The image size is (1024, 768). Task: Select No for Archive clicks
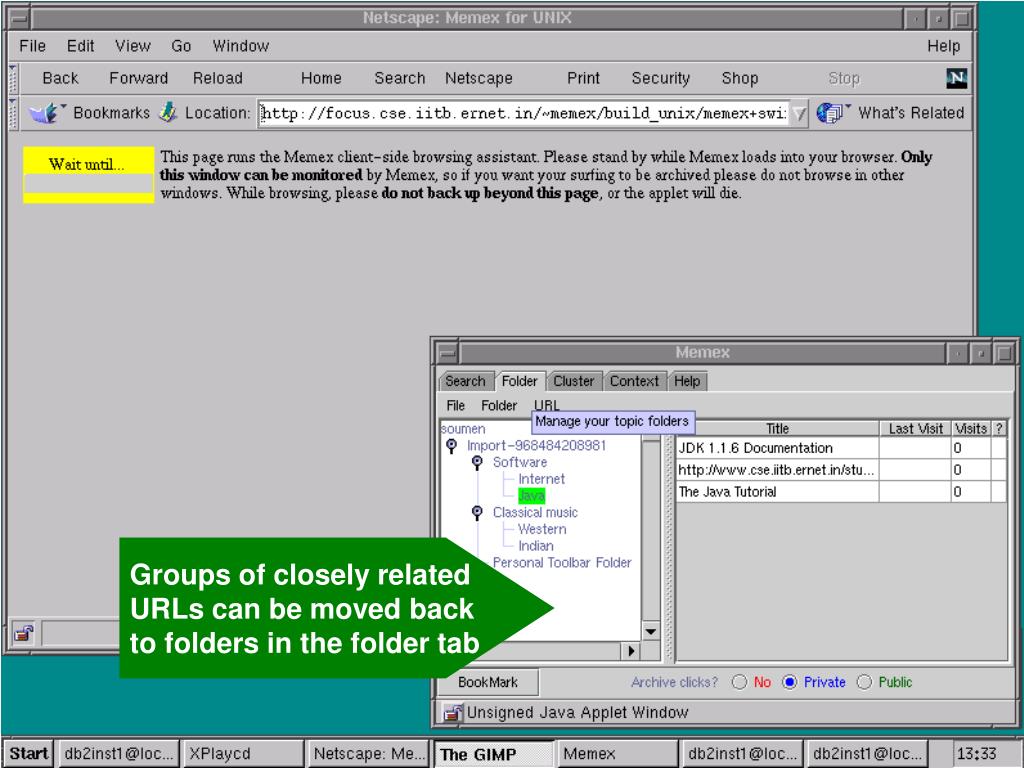[x=739, y=682]
